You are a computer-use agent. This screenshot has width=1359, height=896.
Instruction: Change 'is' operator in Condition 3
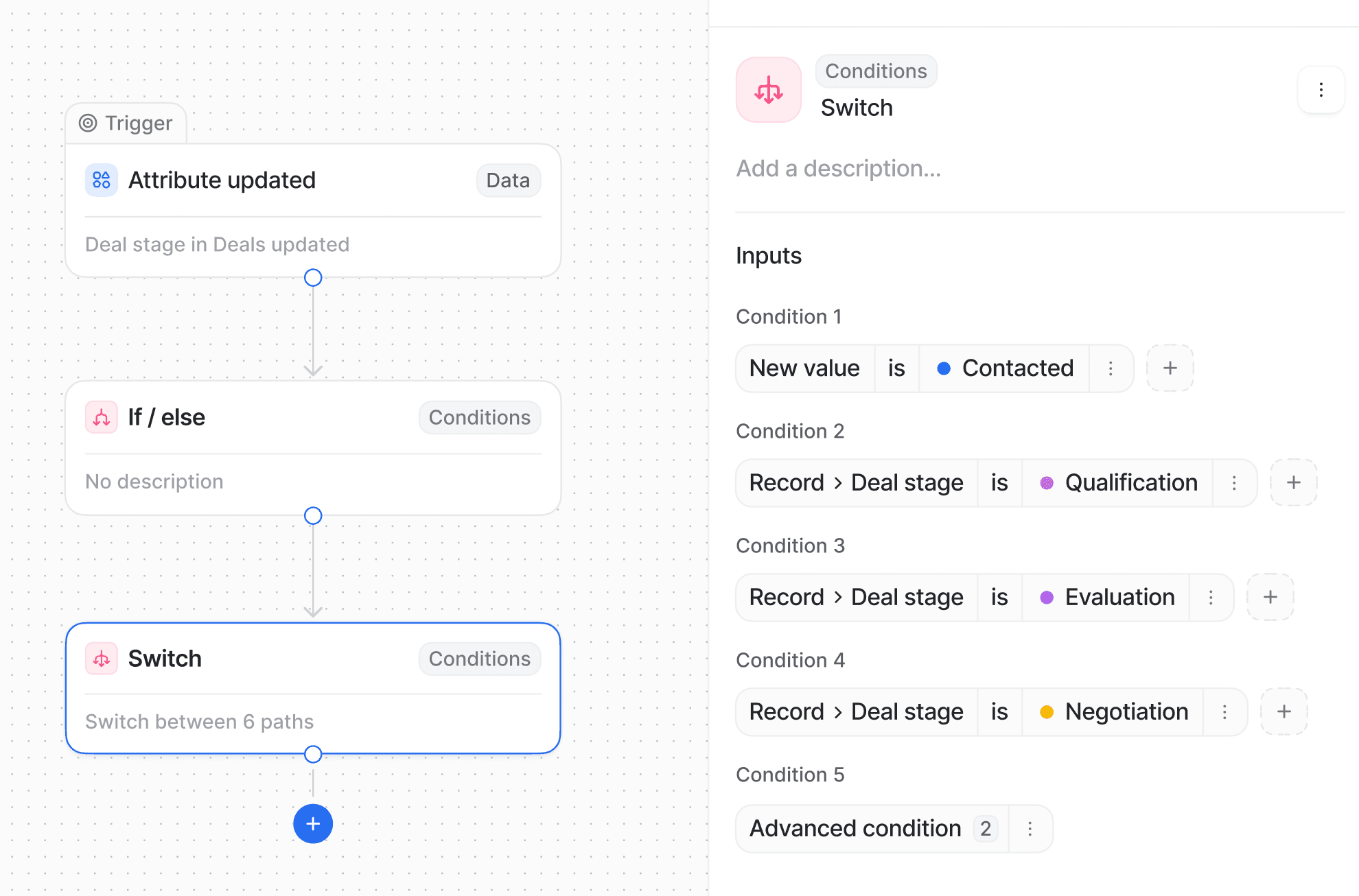point(999,598)
